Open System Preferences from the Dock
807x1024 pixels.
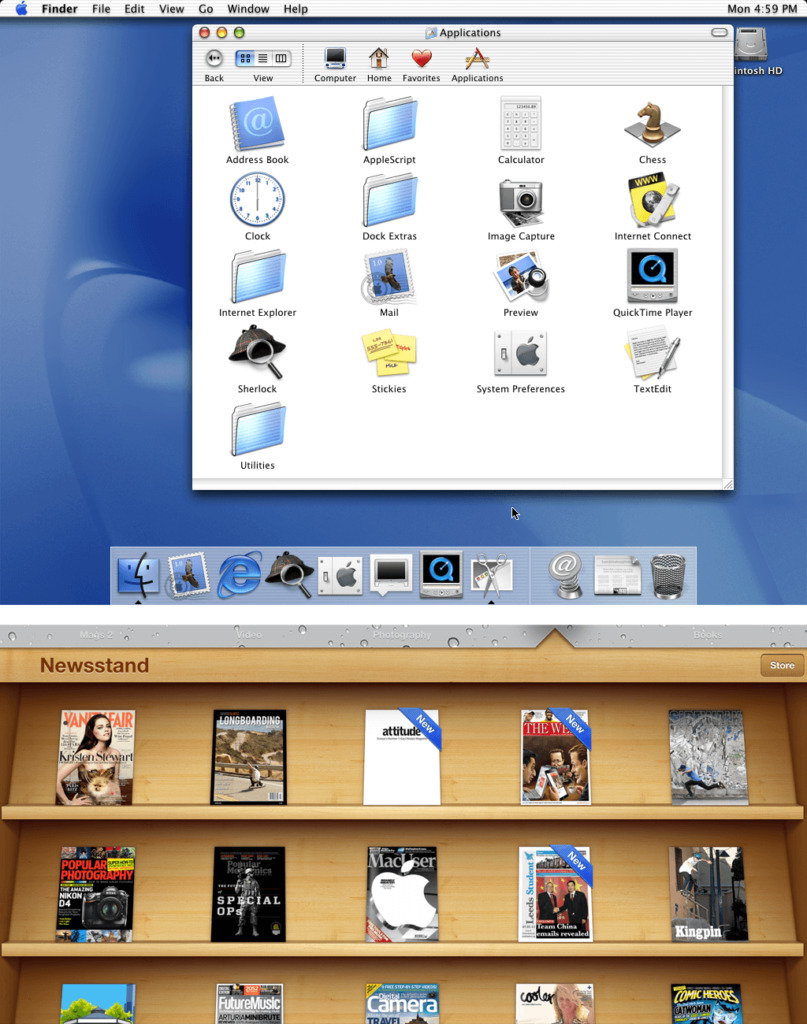340,576
